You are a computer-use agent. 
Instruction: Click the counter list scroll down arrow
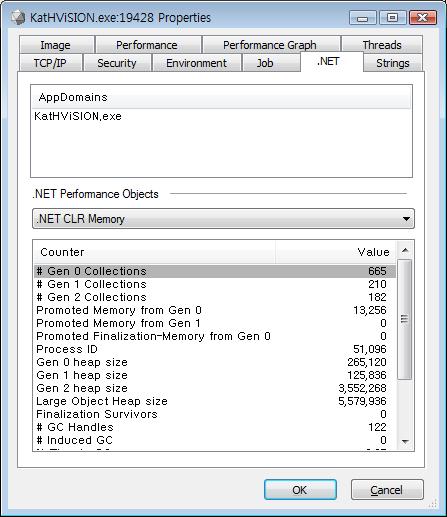tap(405, 442)
